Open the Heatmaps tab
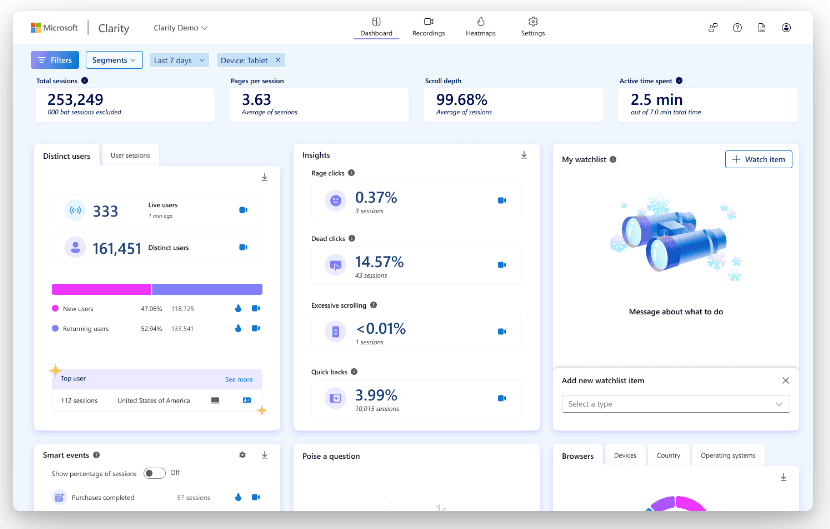830x529 pixels. point(481,27)
